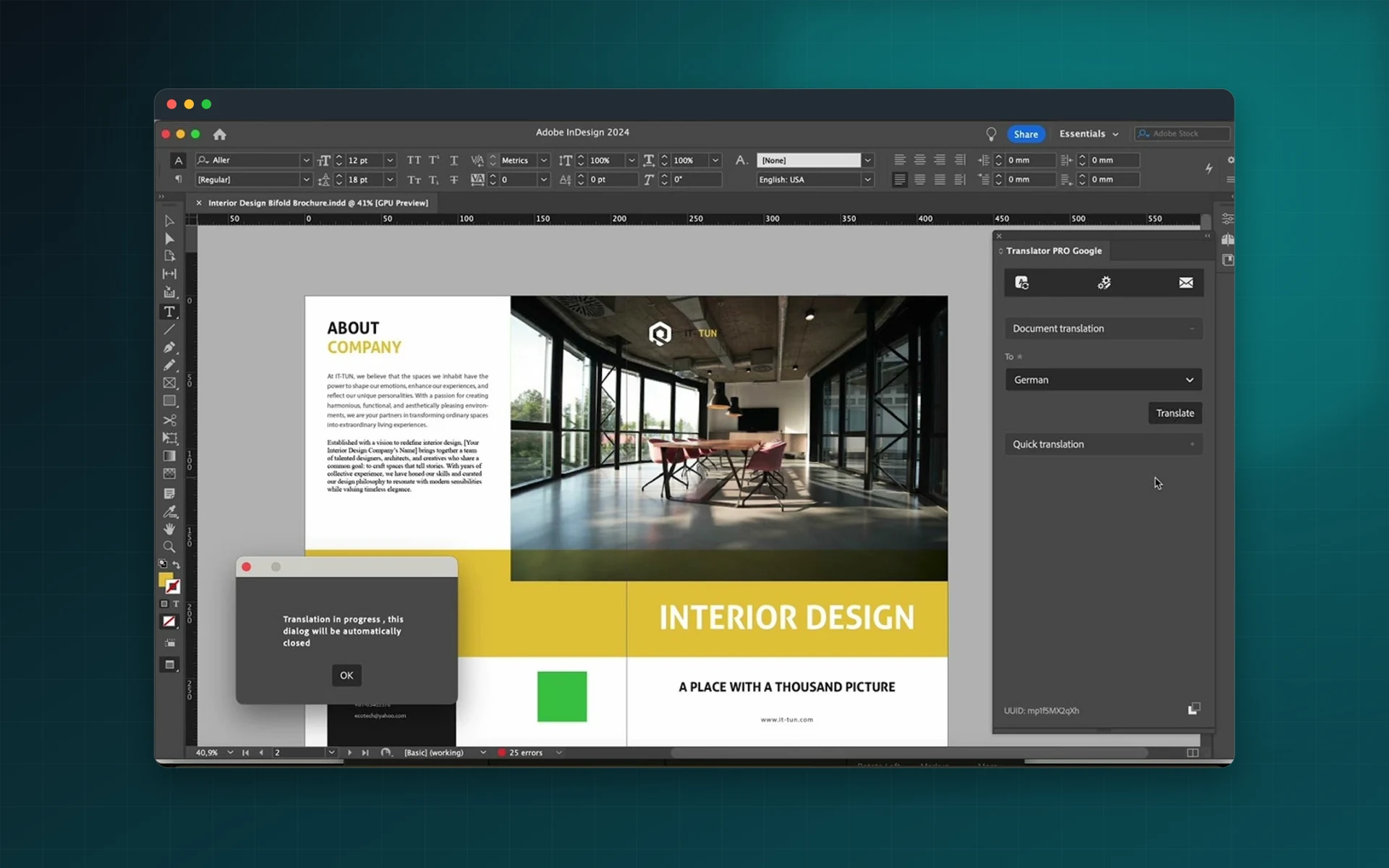Viewport: 1389px width, 868px height.
Task: Open the English: USA language dropdown
Action: (867, 180)
